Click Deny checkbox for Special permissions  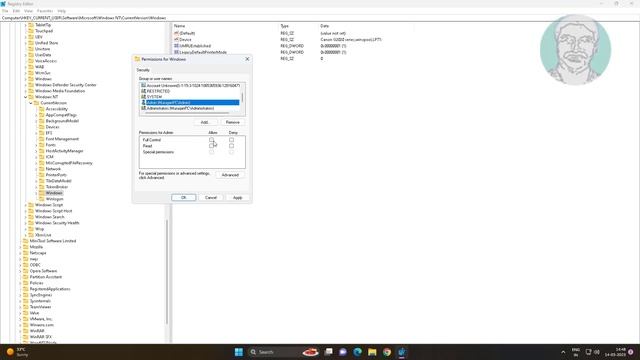tap(231, 152)
